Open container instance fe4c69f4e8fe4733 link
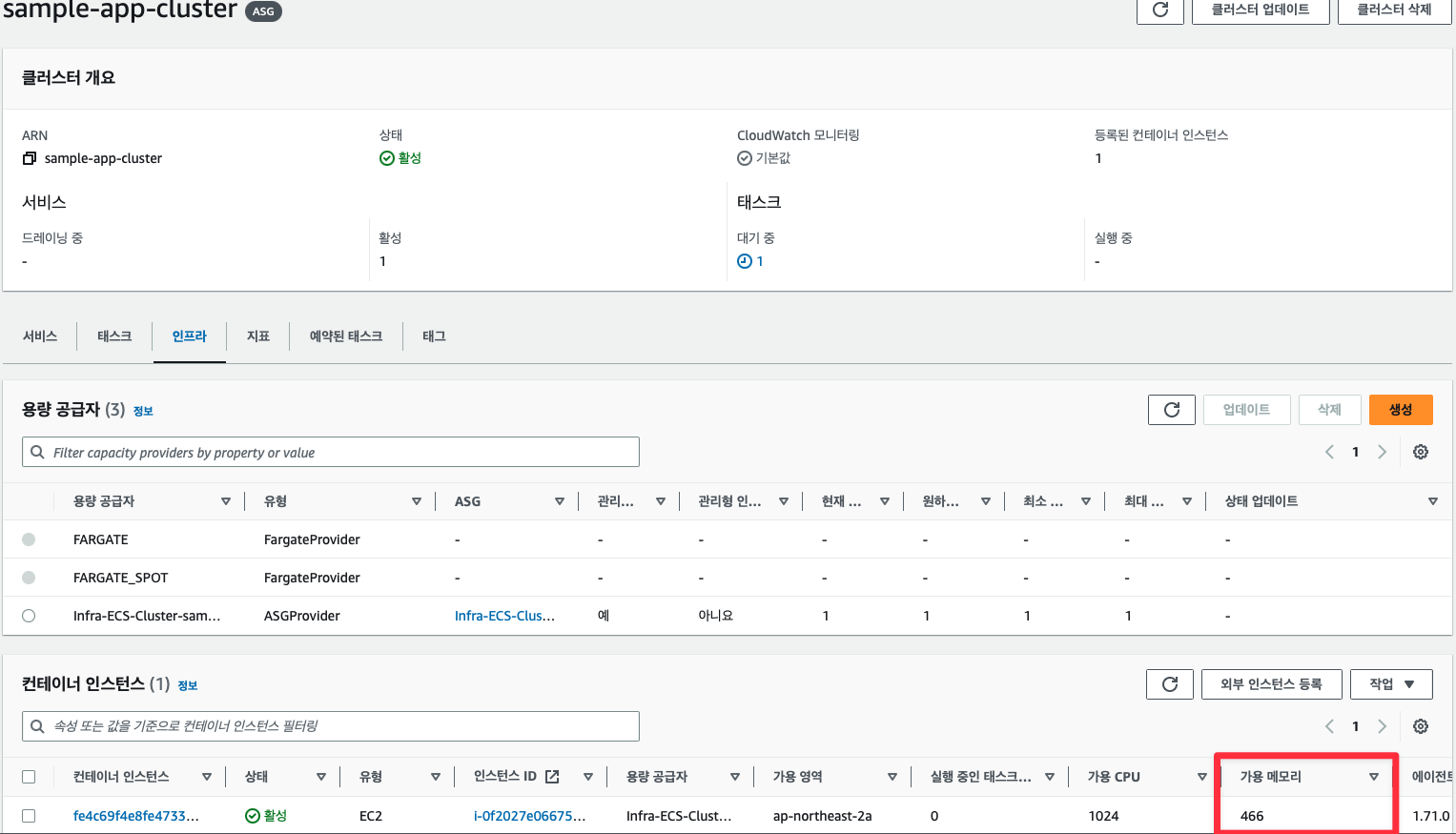1456x834 pixels. click(x=136, y=816)
